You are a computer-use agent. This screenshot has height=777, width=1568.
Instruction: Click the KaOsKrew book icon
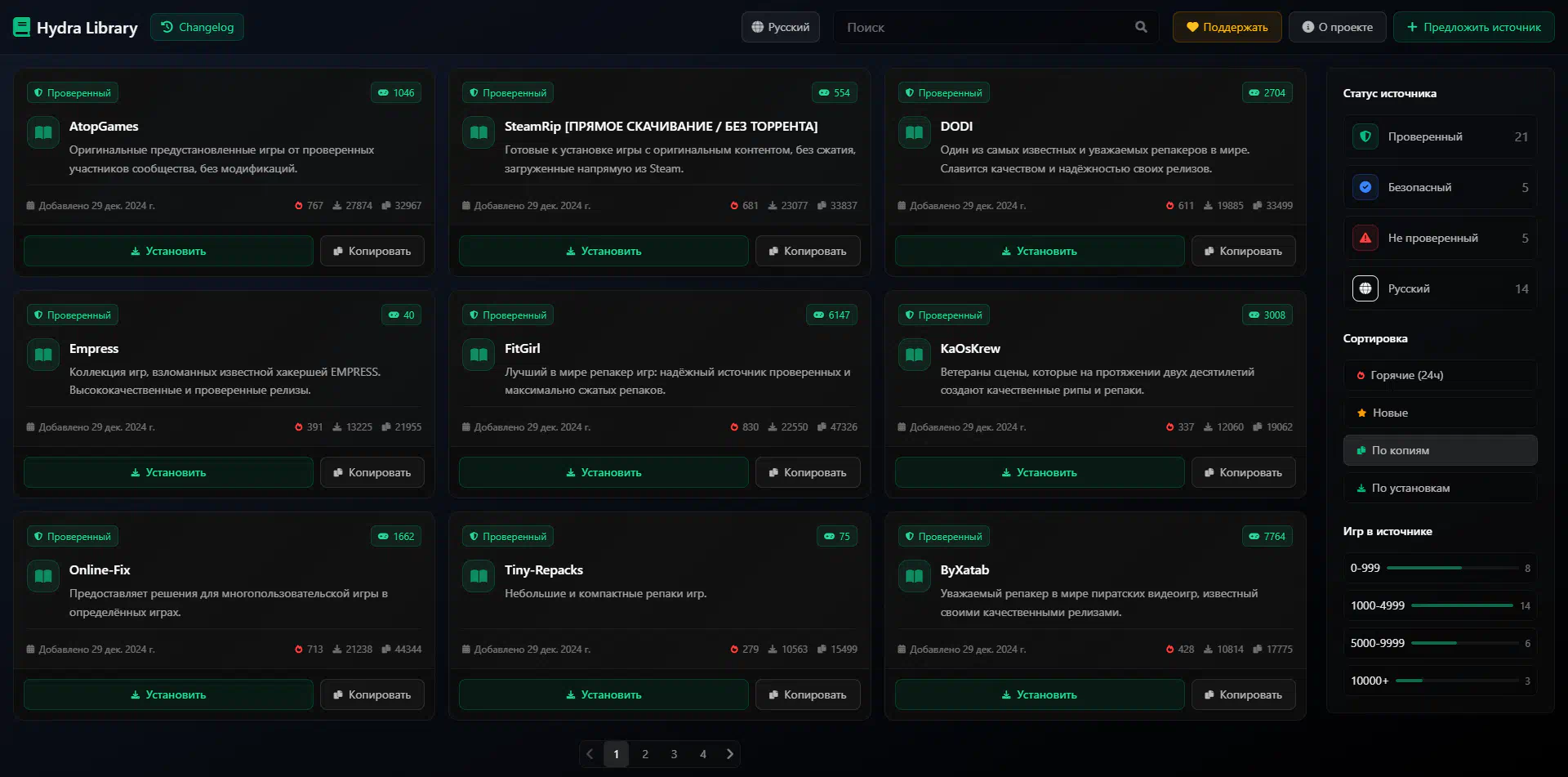pos(915,355)
